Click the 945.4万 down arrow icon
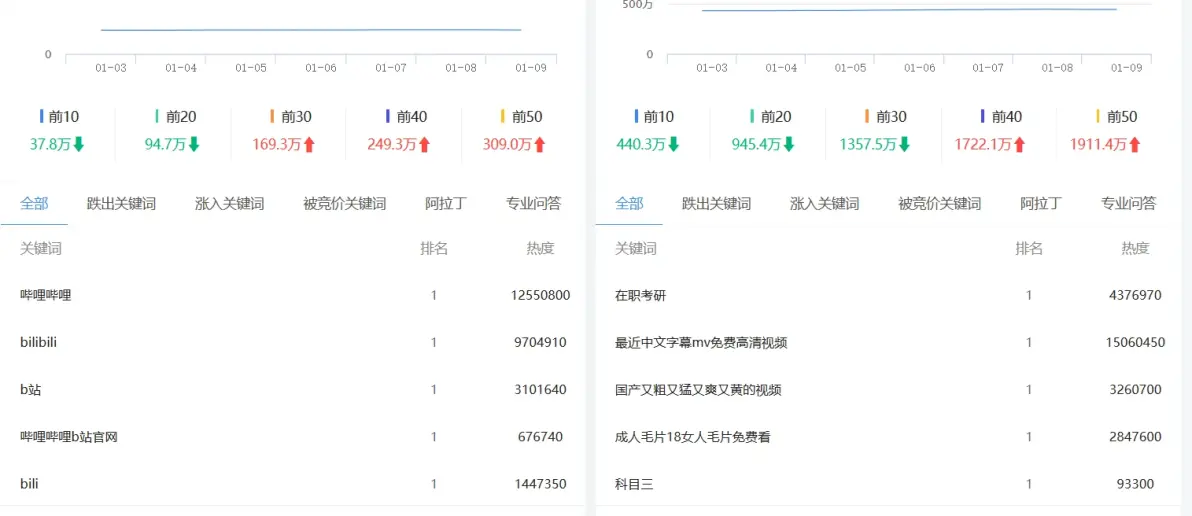1192x516 pixels. [x=788, y=144]
